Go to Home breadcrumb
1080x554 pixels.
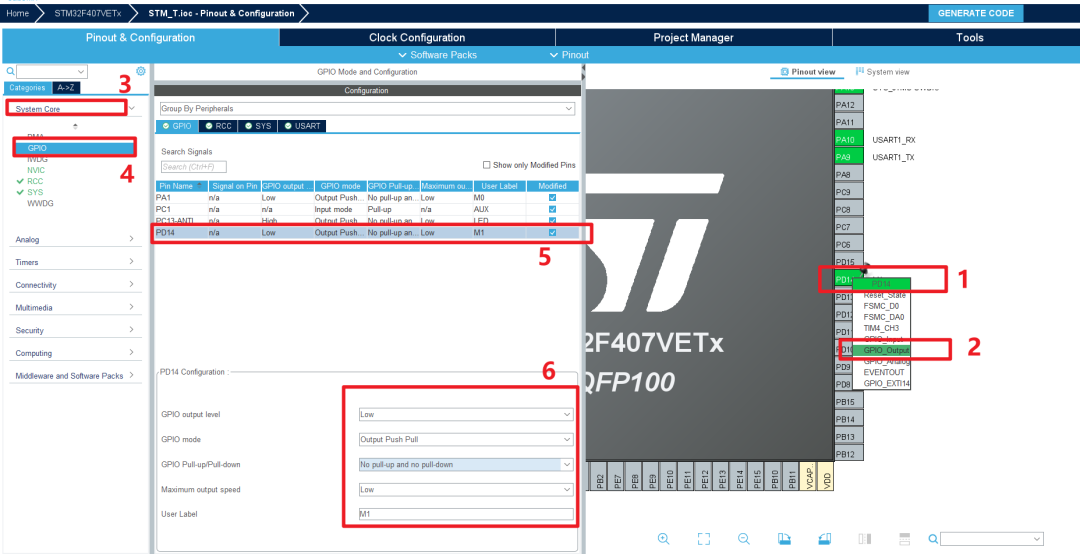point(17,13)
